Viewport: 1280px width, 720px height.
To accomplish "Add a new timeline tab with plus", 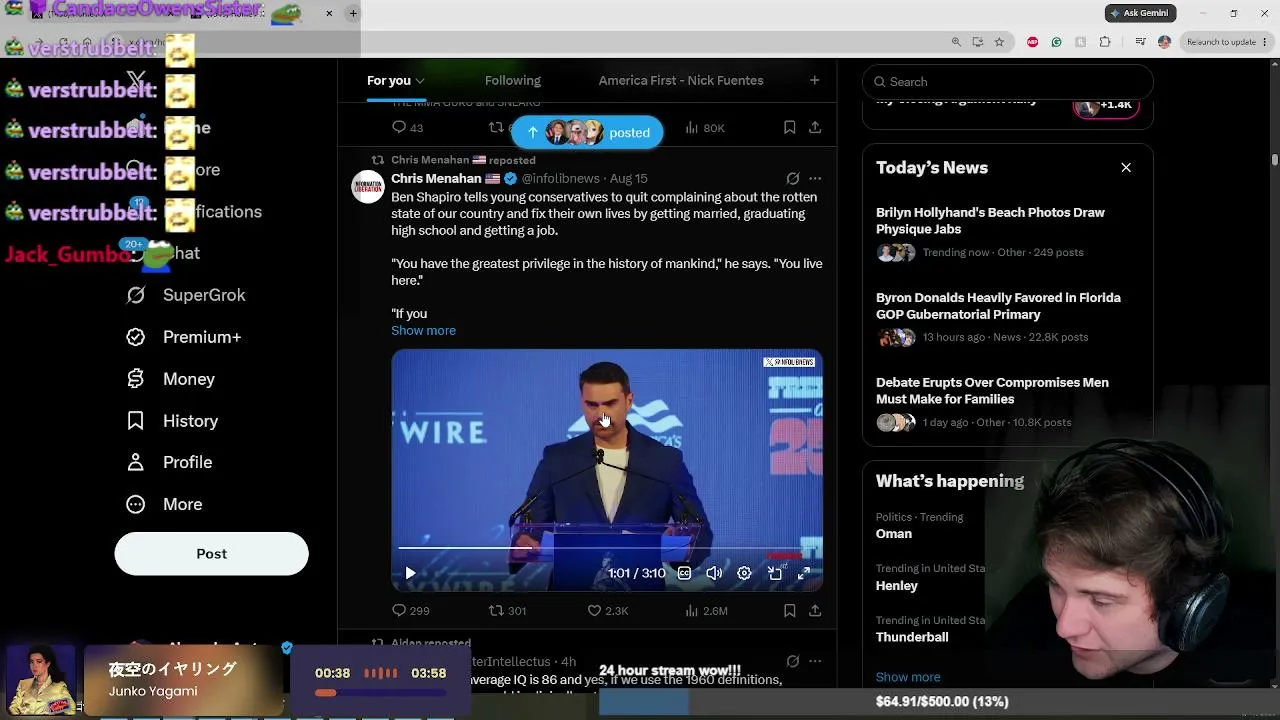I will coord(814,80).
